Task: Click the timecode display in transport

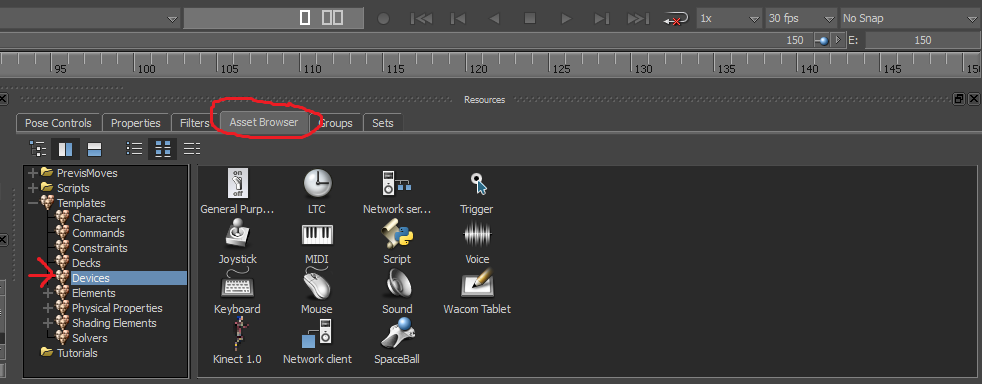Action: [x=274, y=18]
